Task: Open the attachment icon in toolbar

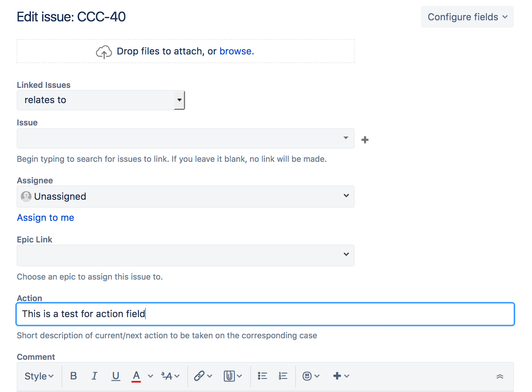Action: tap(232, 376)
